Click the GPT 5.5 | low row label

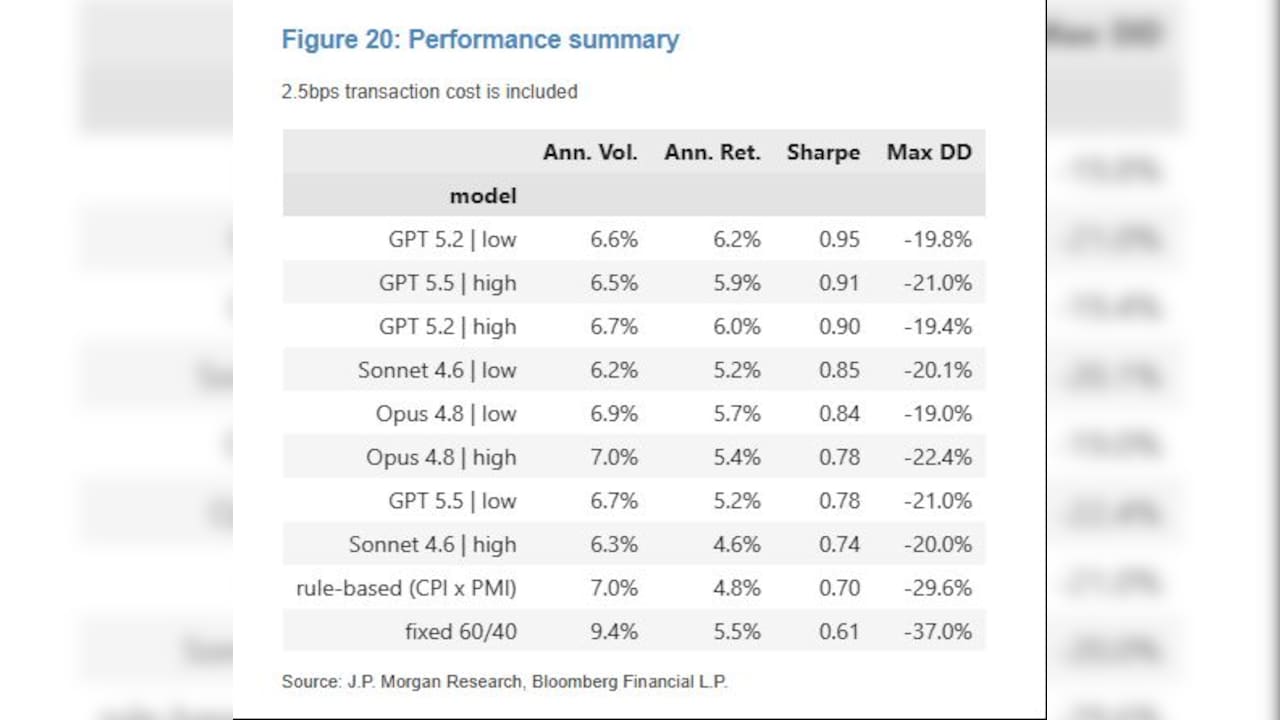point(452,501)
